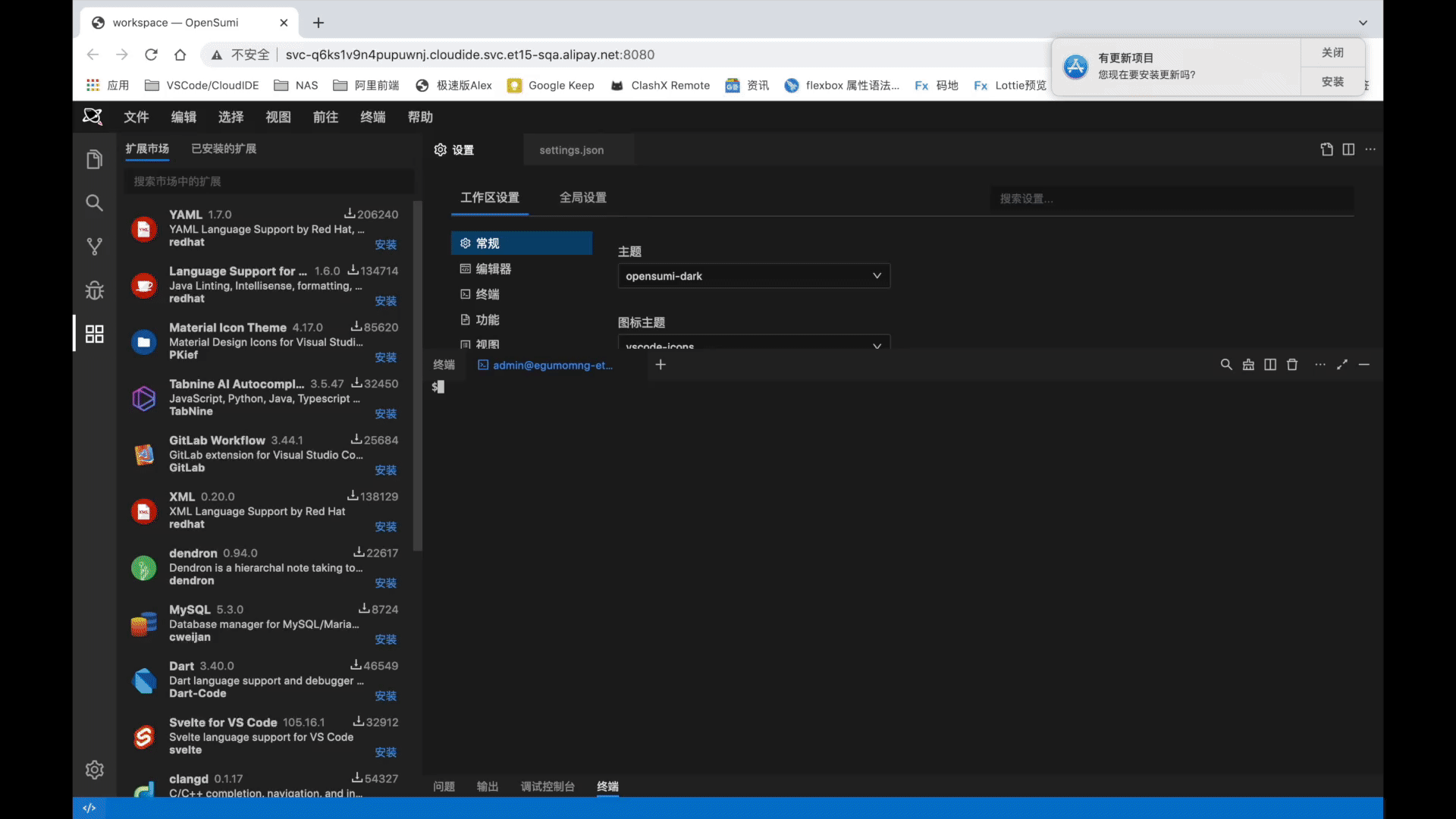Open the Tabnine AI Autocomplete extension icon
The width and height of the screenshot is (1456, 819).
pyautogui.click(x=144, y=398)
